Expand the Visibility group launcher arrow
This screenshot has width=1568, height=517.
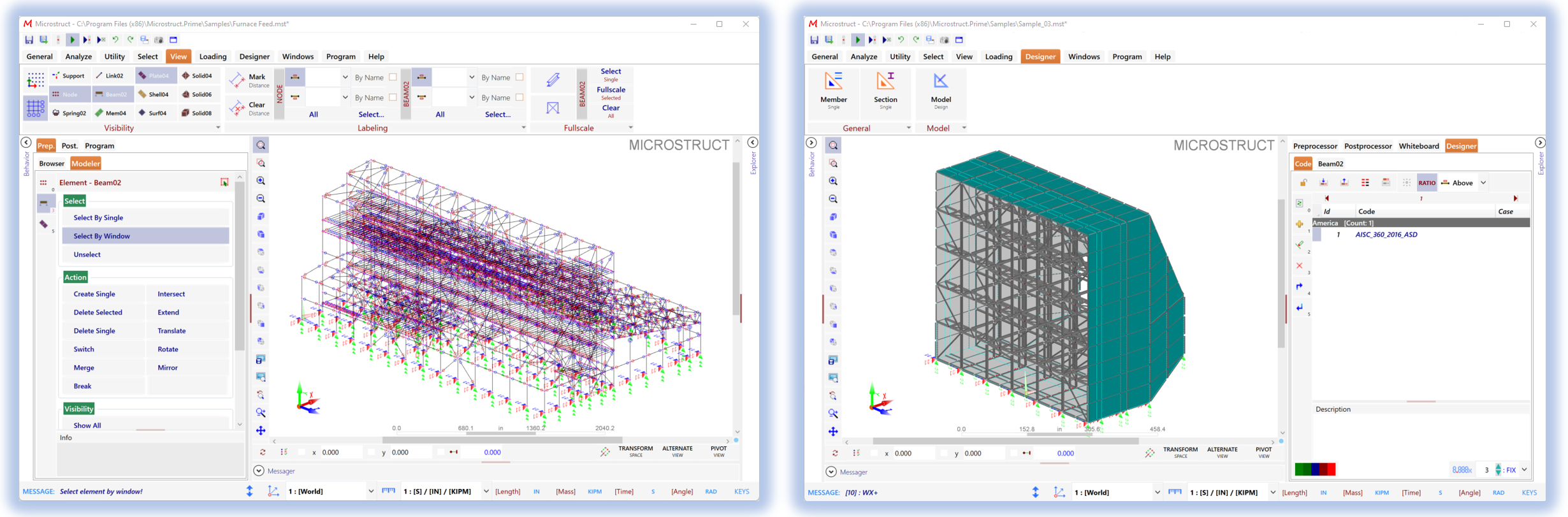coord(218,127)
